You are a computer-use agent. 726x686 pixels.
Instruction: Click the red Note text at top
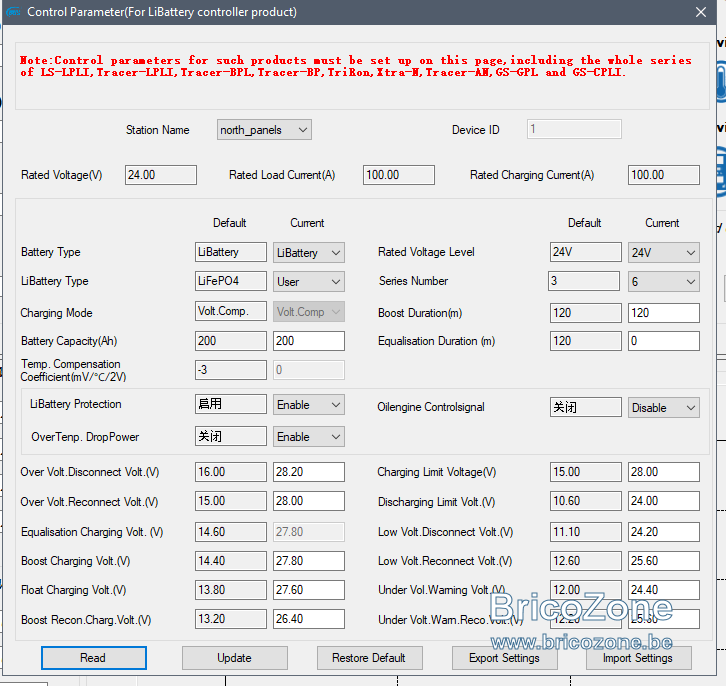356,66
